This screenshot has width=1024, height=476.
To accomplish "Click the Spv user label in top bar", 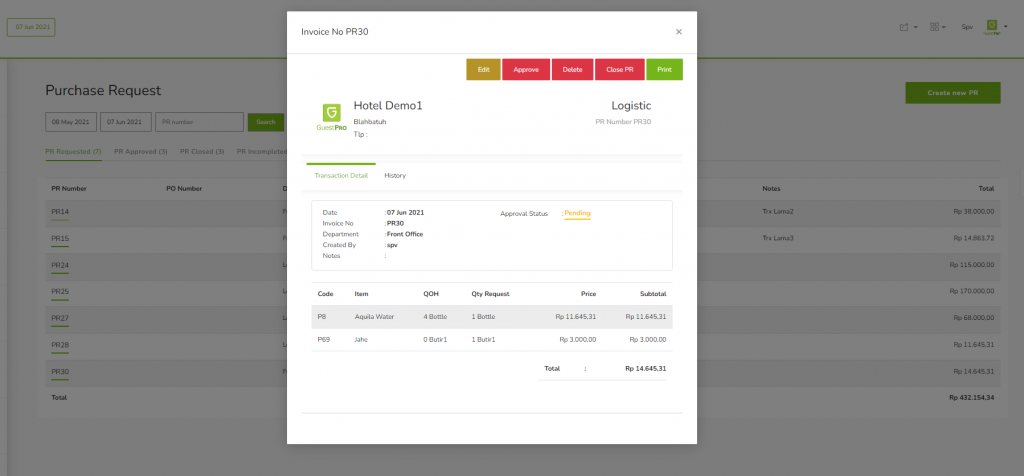I will click(967, 27).
